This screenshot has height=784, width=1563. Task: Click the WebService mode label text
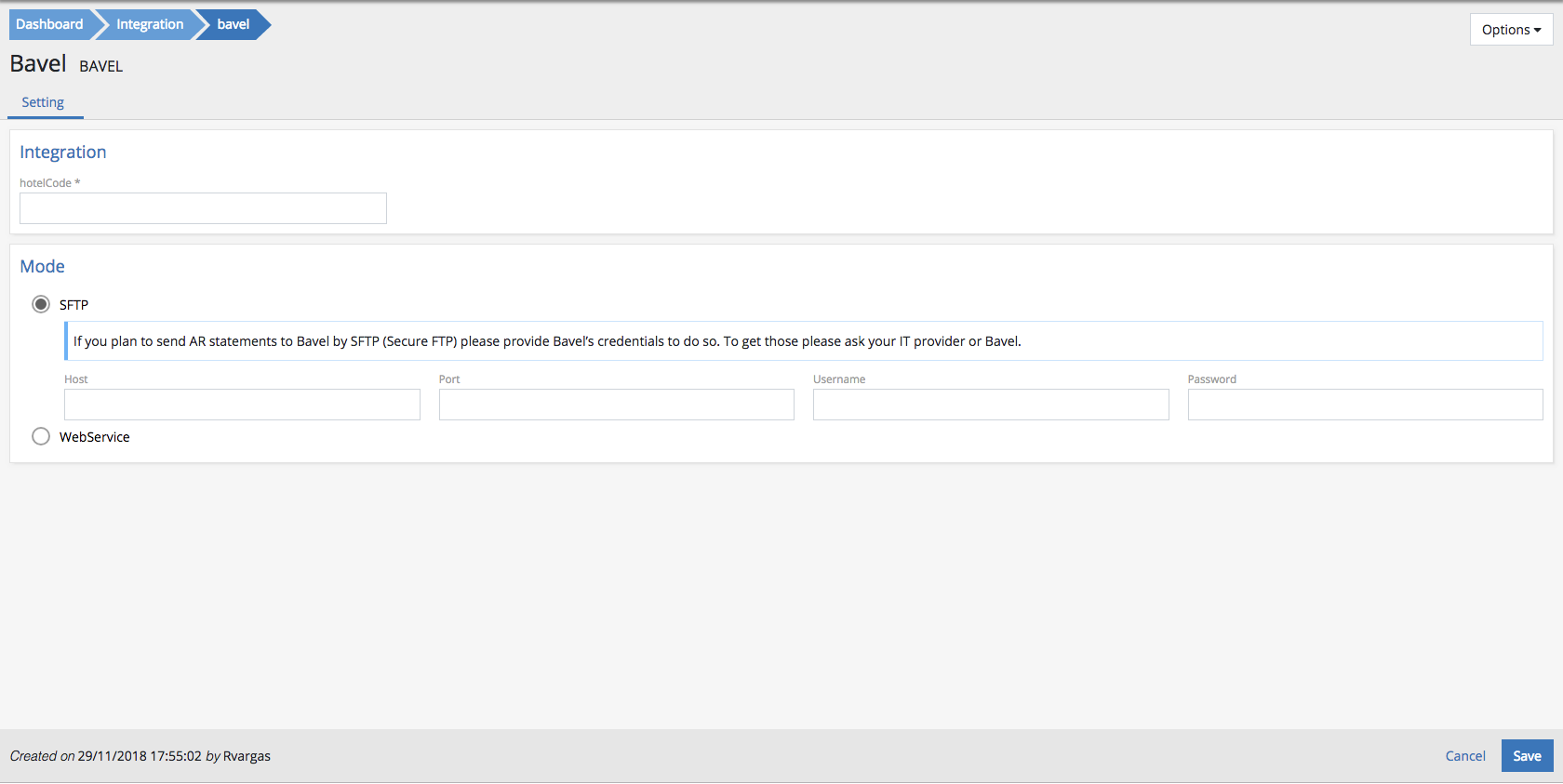pos(95,437)
